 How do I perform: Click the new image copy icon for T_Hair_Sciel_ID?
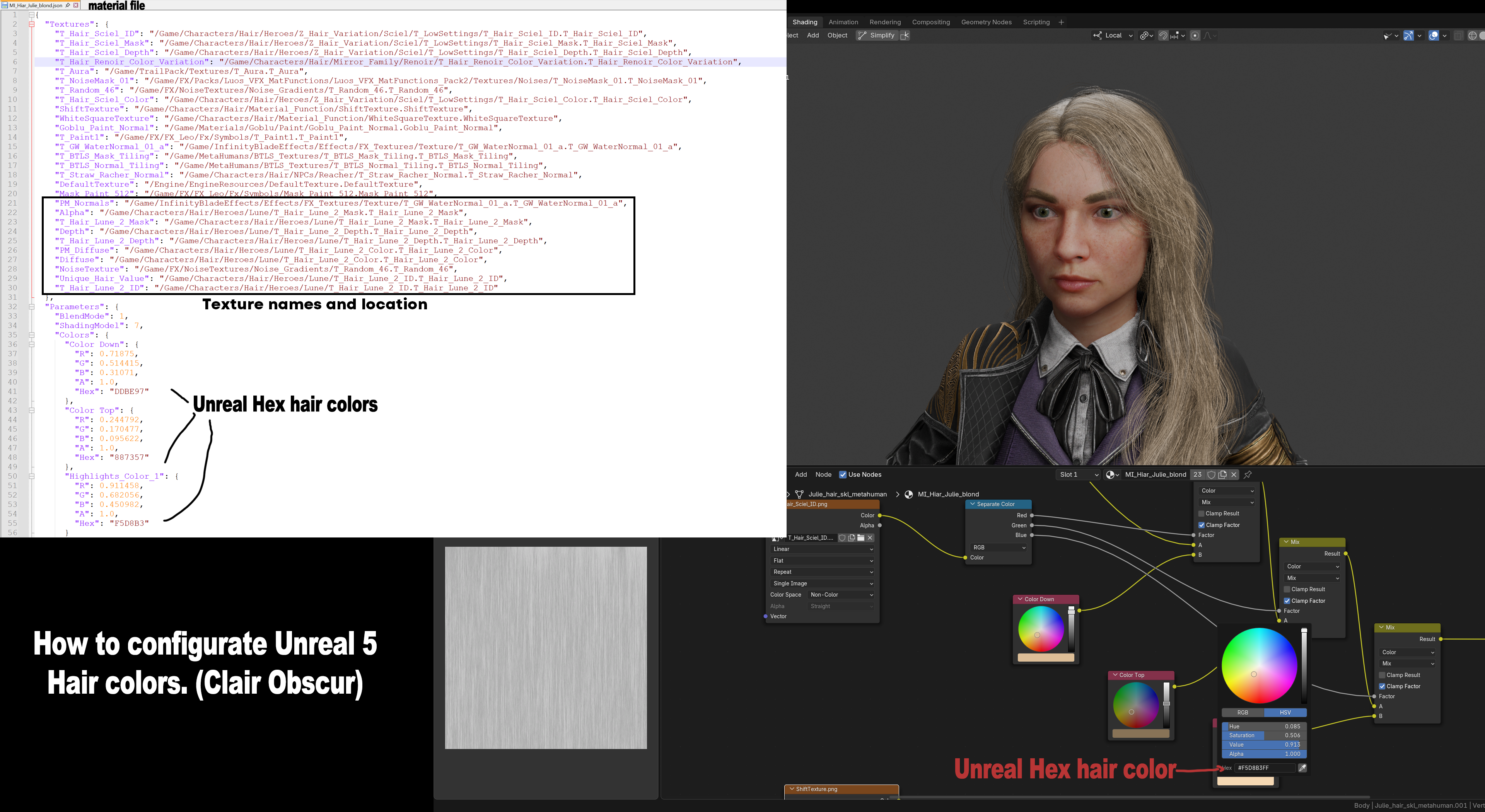click(852, 538)
